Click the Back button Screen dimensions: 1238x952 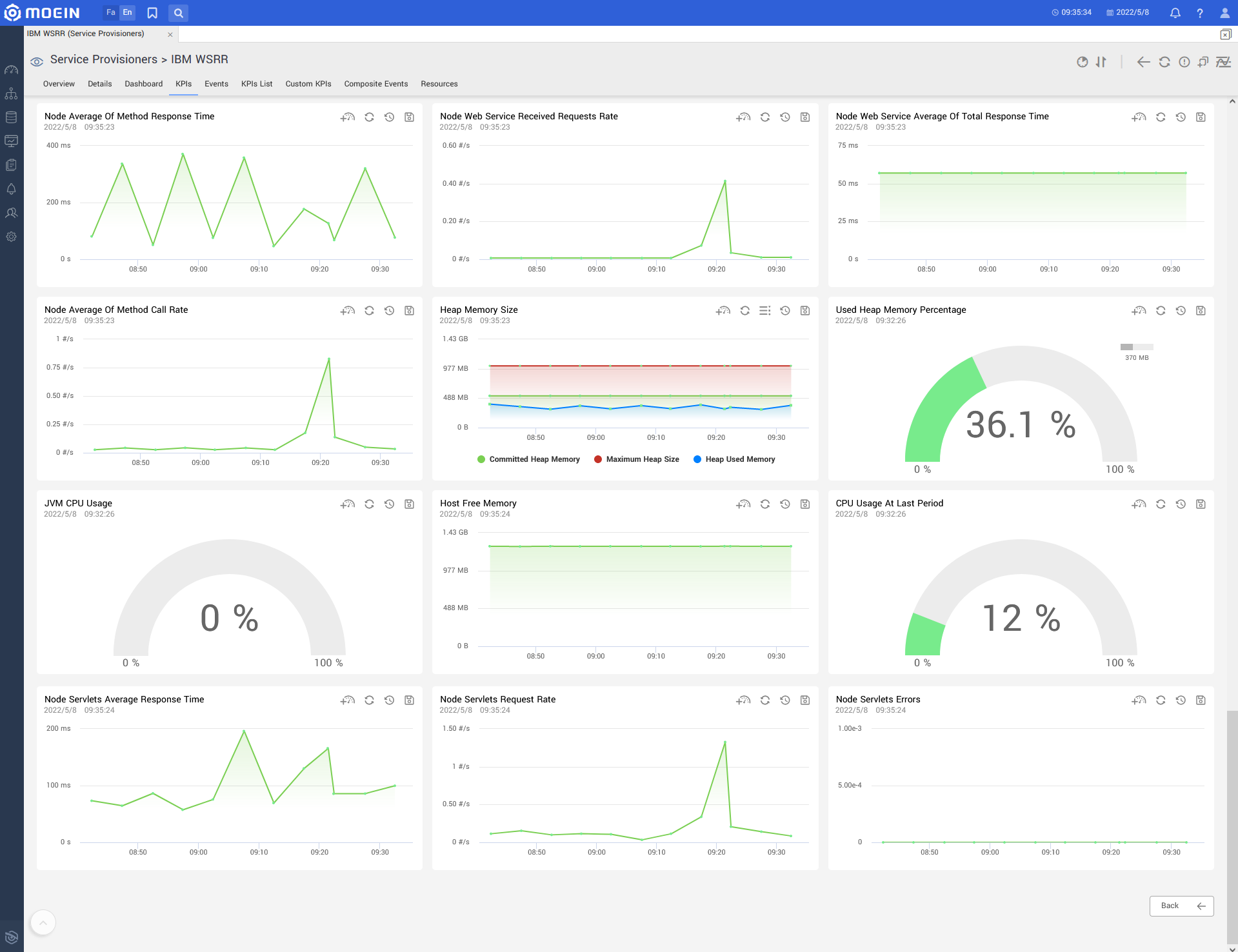pos(1181,906)
